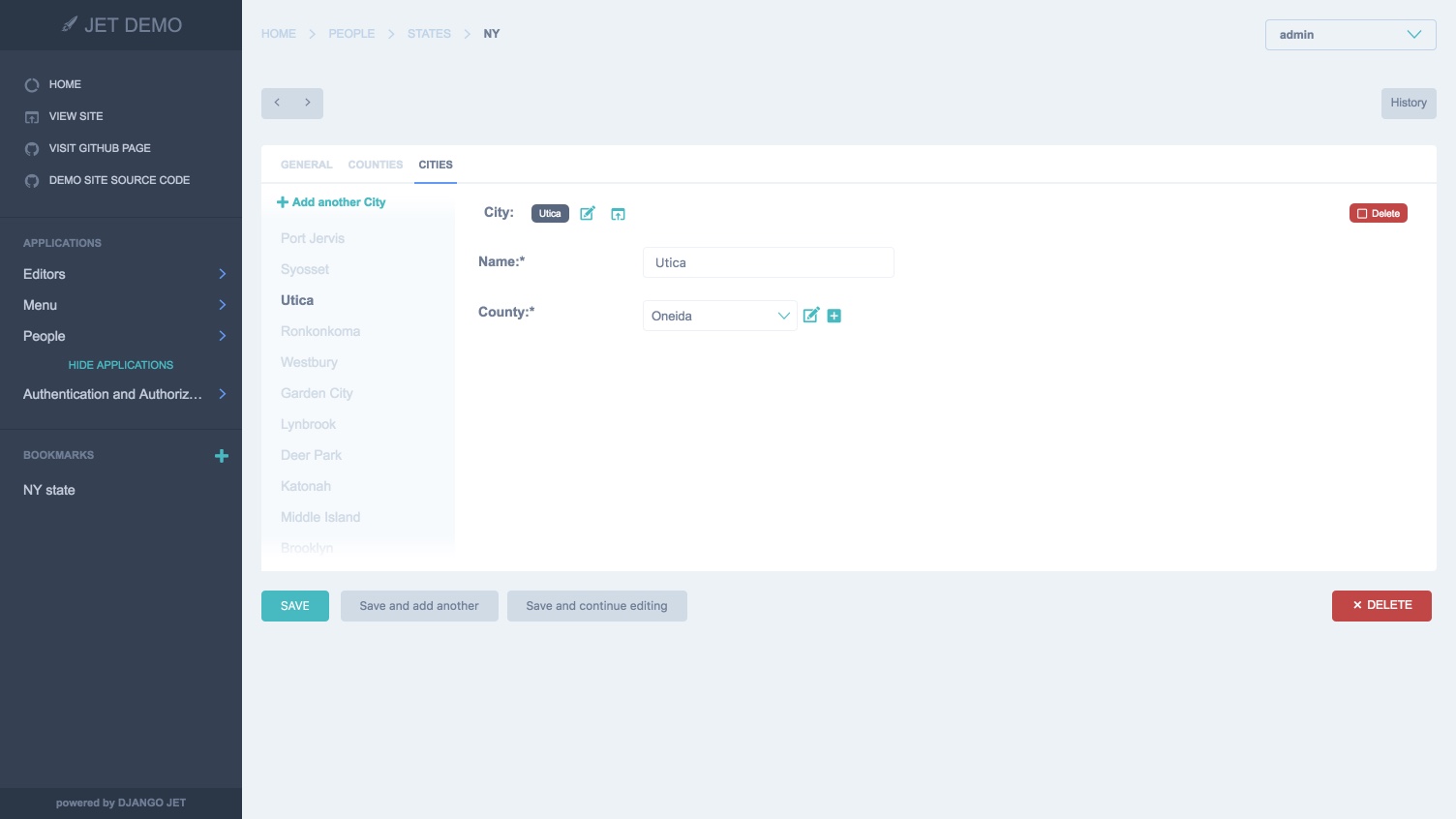
Task: Click the edit icon next to City Utica
Action: [587, 214]
